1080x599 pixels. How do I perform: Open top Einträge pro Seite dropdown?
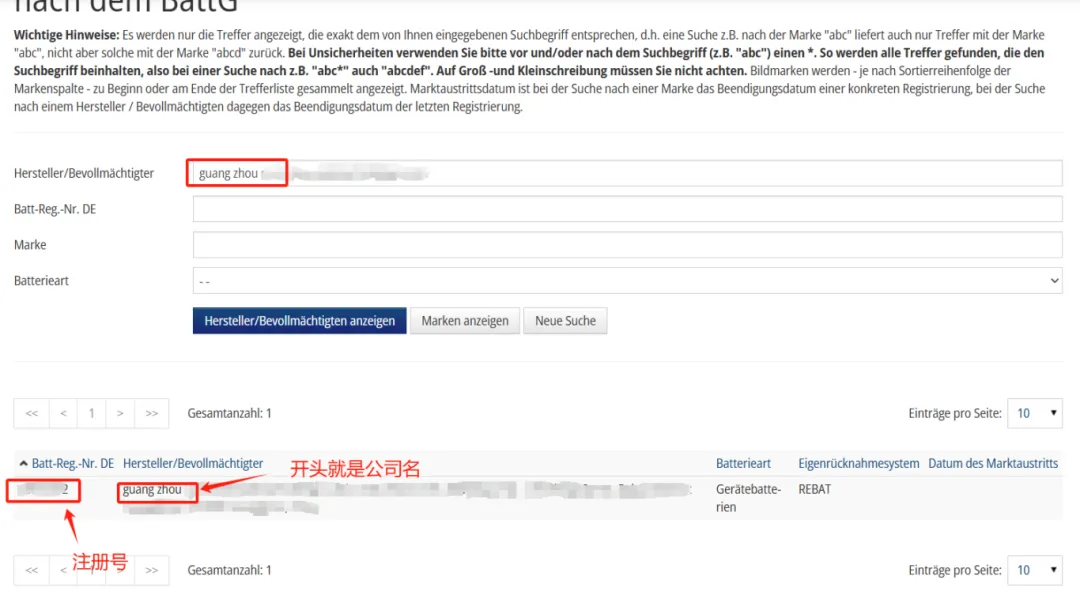click(1035, 413)
